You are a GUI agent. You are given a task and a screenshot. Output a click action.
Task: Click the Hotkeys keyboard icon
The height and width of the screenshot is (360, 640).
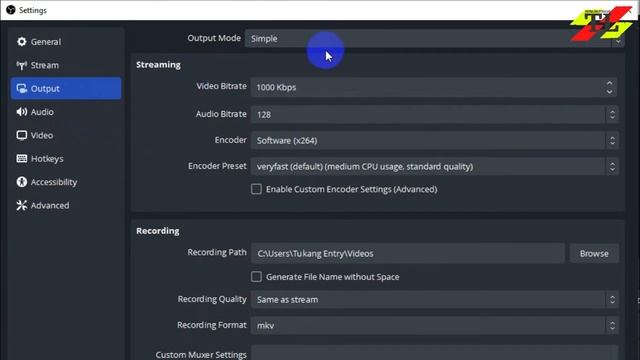tap(22, 158)
